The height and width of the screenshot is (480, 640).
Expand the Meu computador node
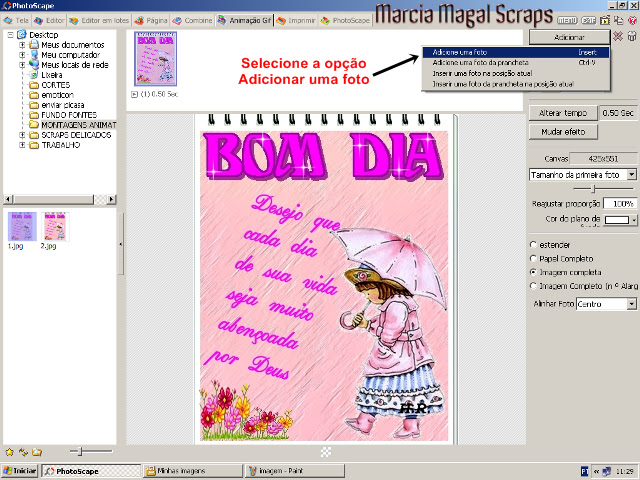pyautogui.click(x=22, y=55)
